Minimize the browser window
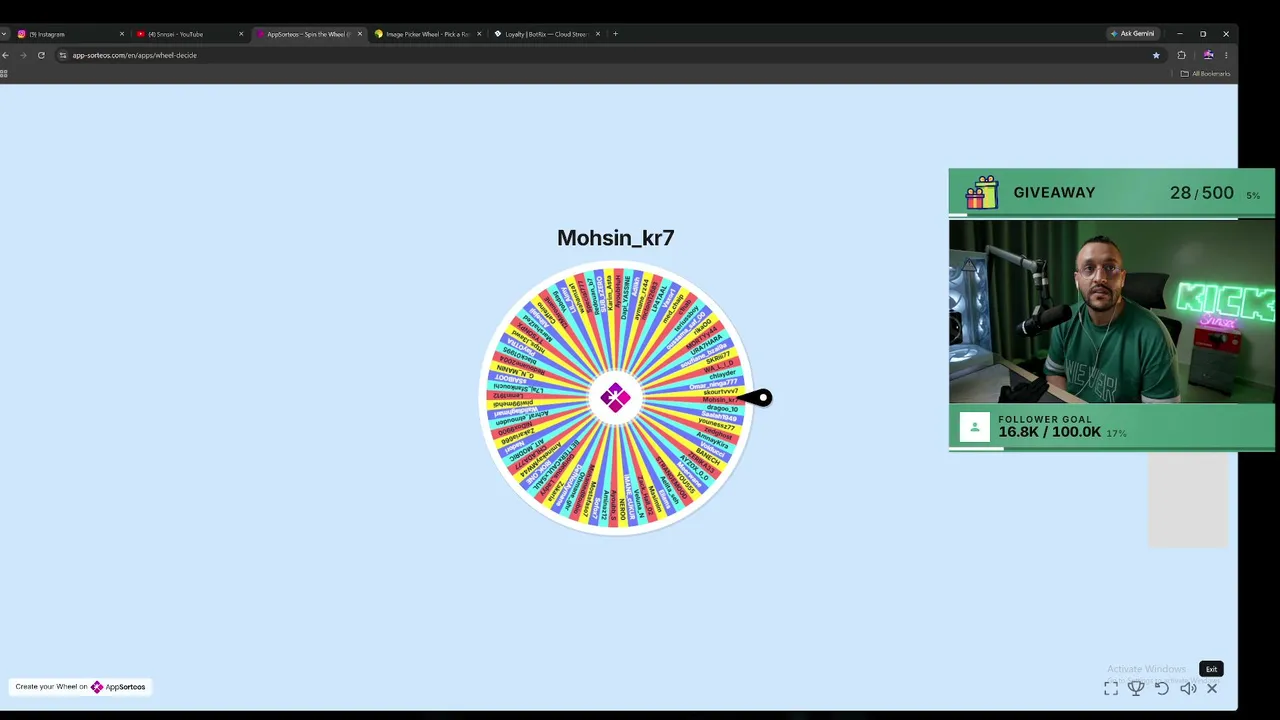Screen dimensions: 1280x720 click(x=1179, y=34)
